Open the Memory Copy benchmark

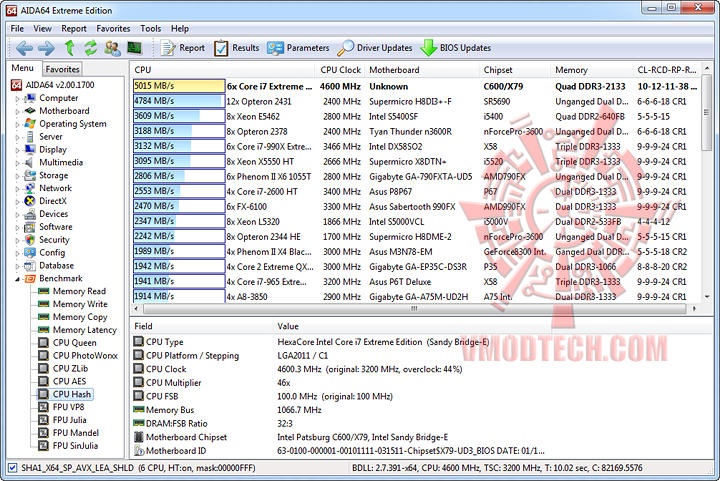[80, 317]
